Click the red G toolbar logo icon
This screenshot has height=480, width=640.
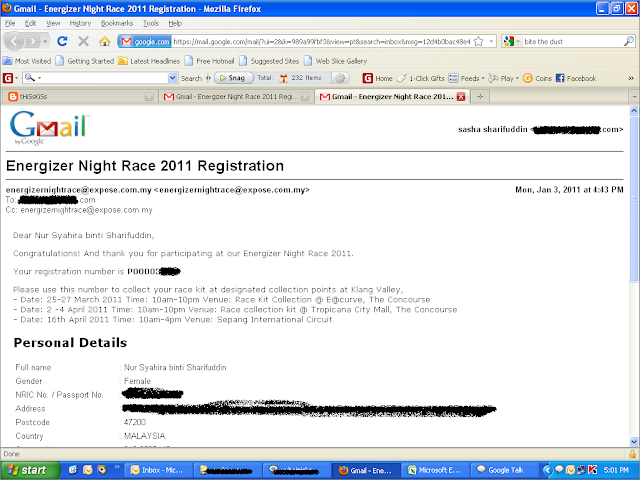(8, 78)
